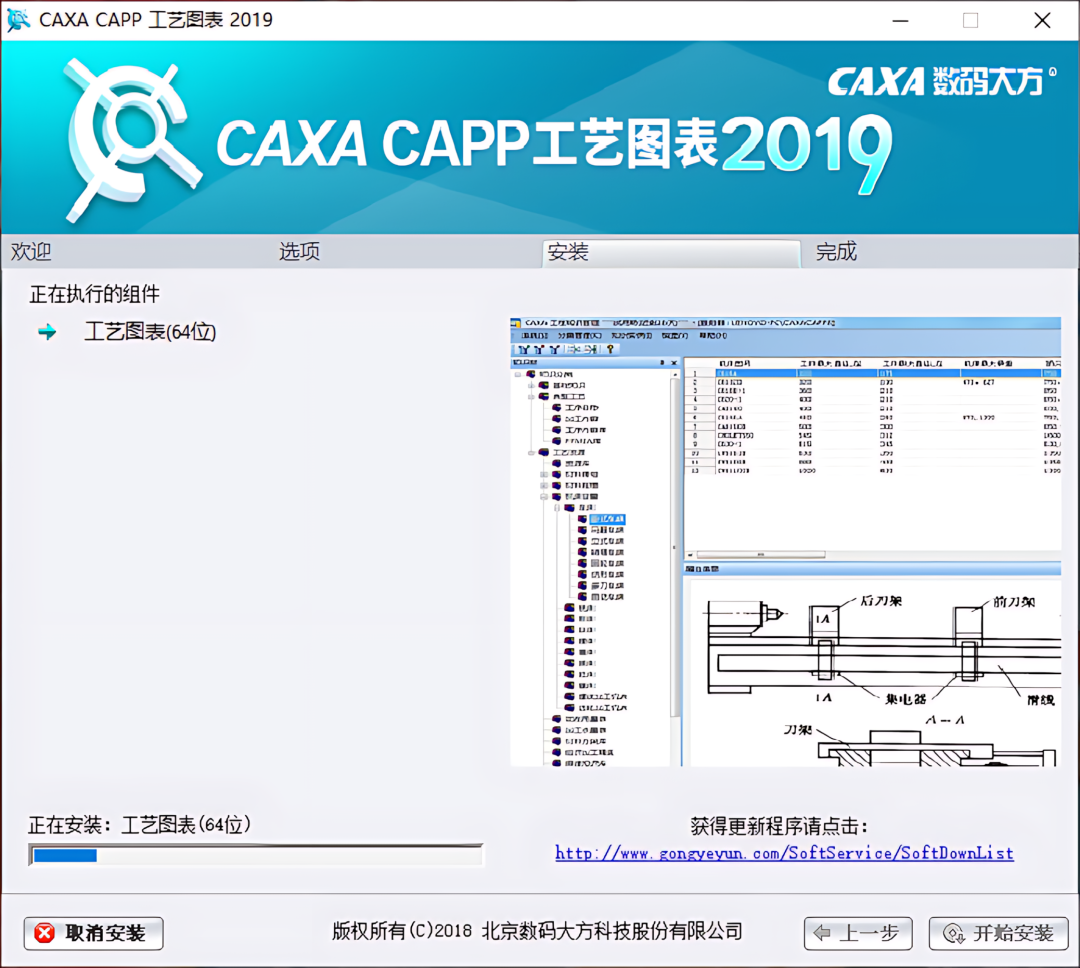1080x968 pixels.
Task: Click the installation progress bar
Action: [x=256, y=855]
